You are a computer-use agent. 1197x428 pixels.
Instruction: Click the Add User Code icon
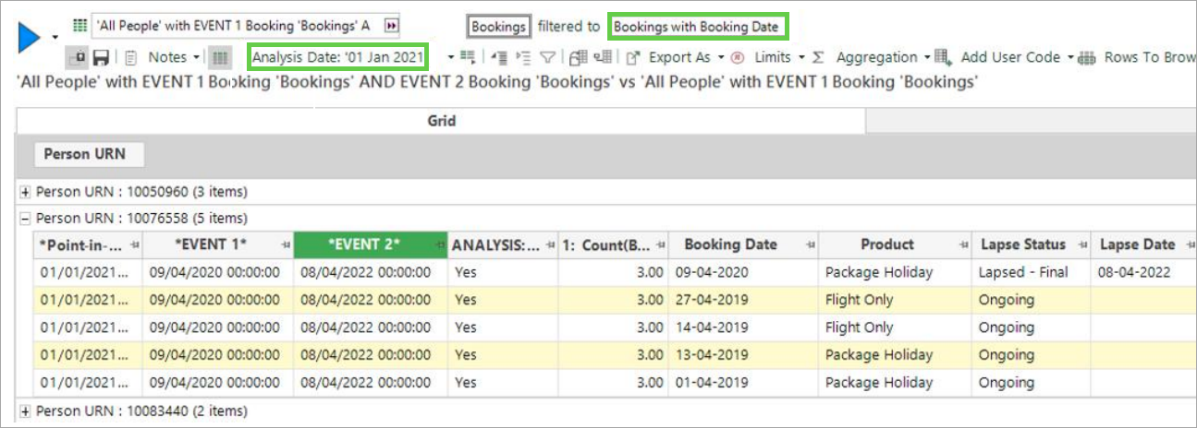pyautogui.click(x=942, y=58)
